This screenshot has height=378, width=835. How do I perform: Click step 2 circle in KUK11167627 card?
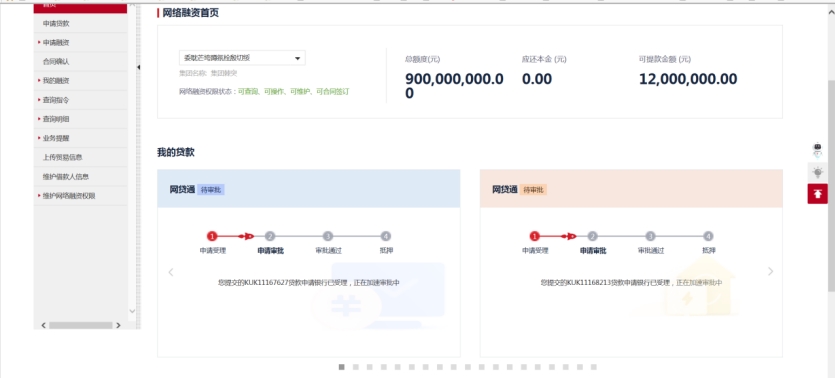click(270, 236)
